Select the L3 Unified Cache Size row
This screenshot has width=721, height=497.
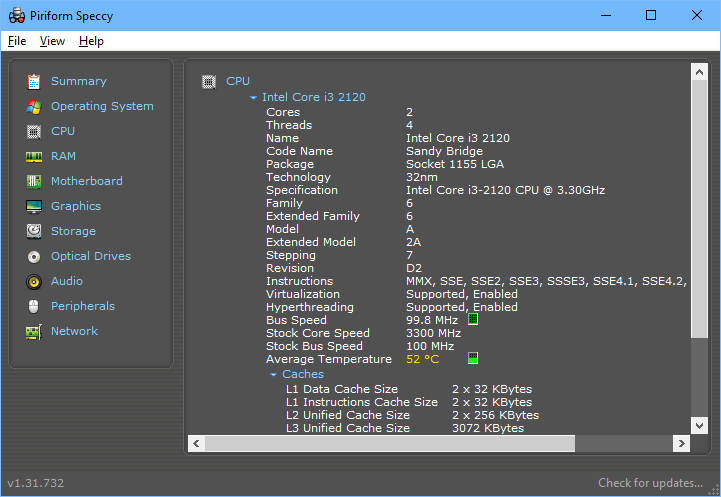click(405, 428)
